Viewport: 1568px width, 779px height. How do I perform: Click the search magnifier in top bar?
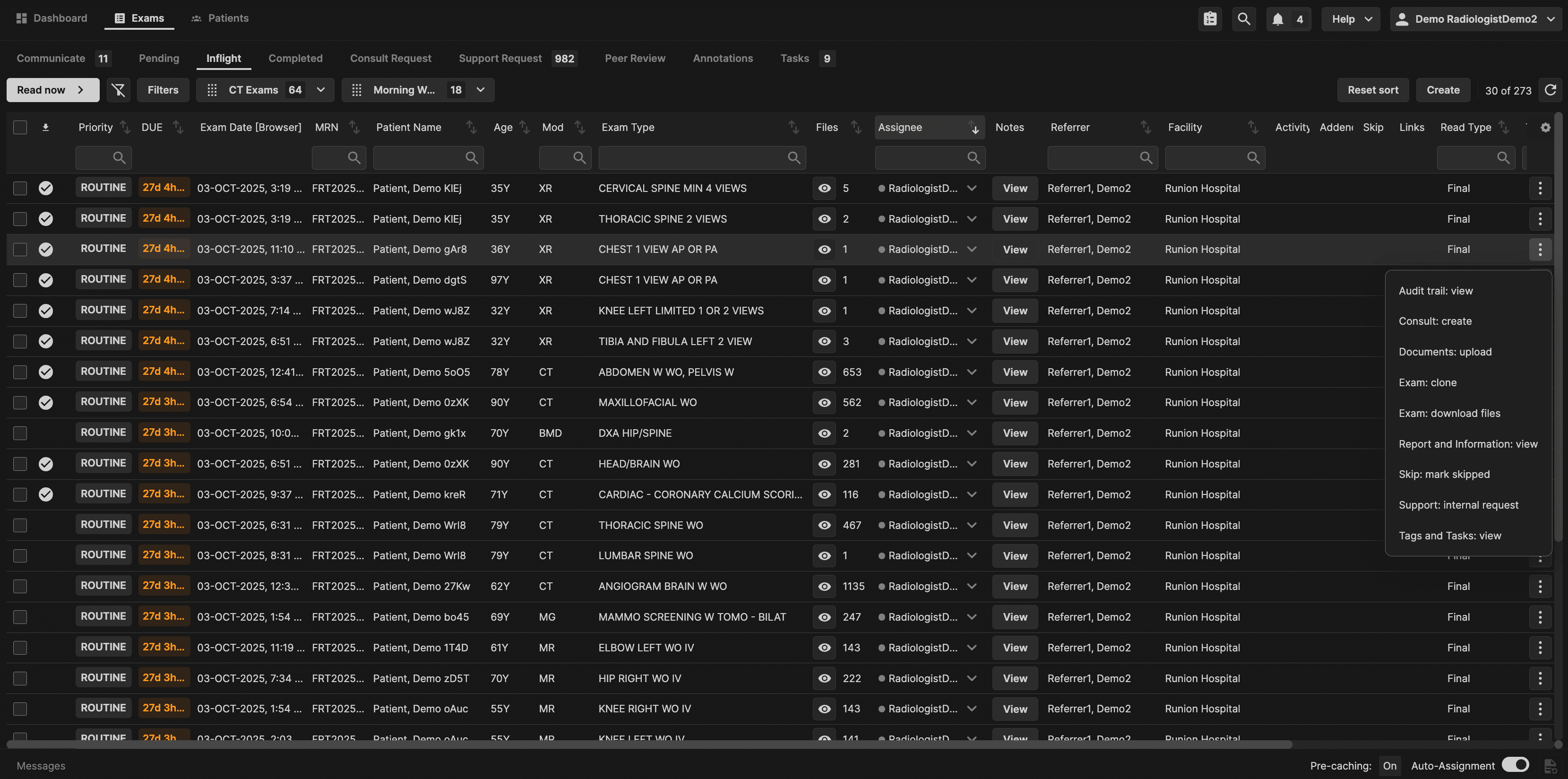coord(1243,19)
